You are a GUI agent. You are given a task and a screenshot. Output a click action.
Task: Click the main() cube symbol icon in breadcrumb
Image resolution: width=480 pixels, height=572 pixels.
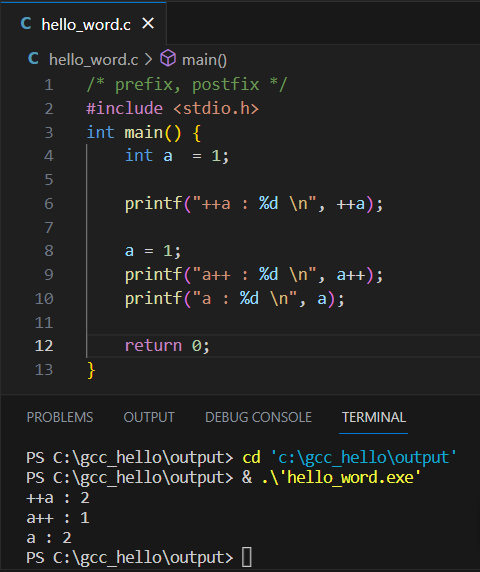(168, 58)
